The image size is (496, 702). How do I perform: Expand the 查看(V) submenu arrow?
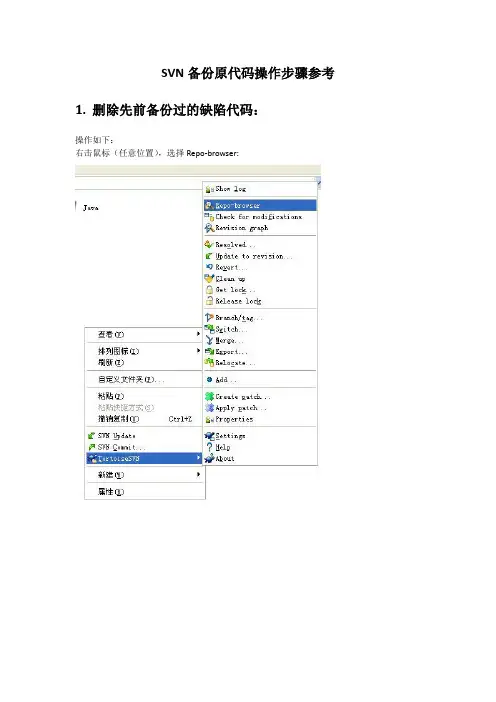click(x=198, y=334)
